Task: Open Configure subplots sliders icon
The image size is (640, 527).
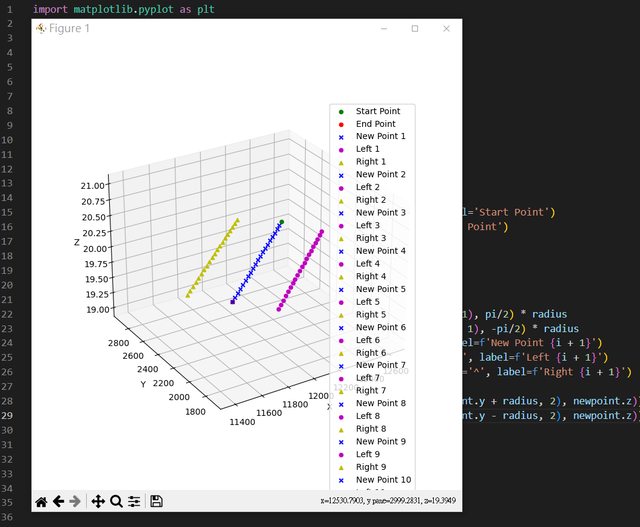Action: pos(134,501)
